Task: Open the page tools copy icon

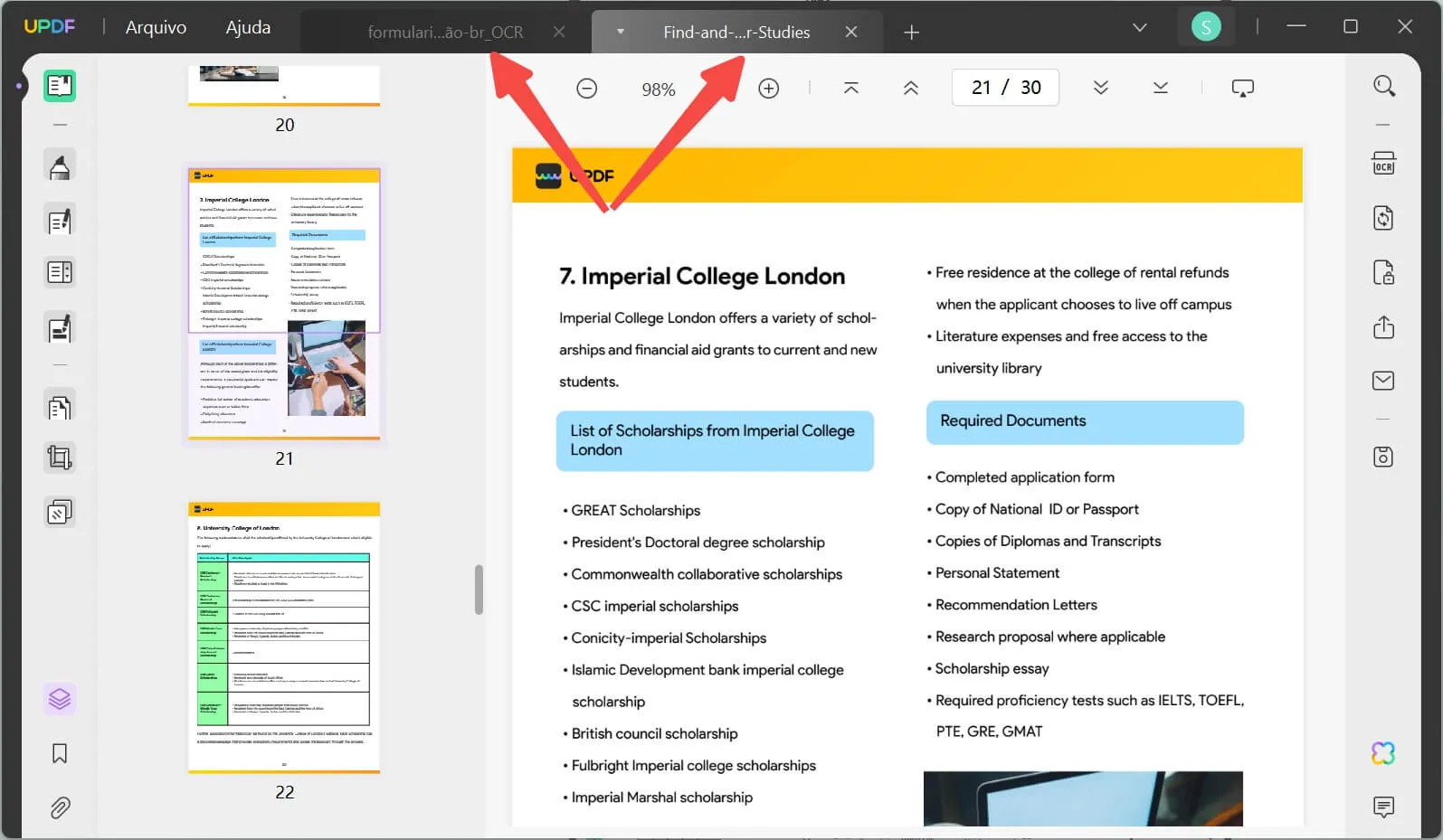Action: [60, 408]
